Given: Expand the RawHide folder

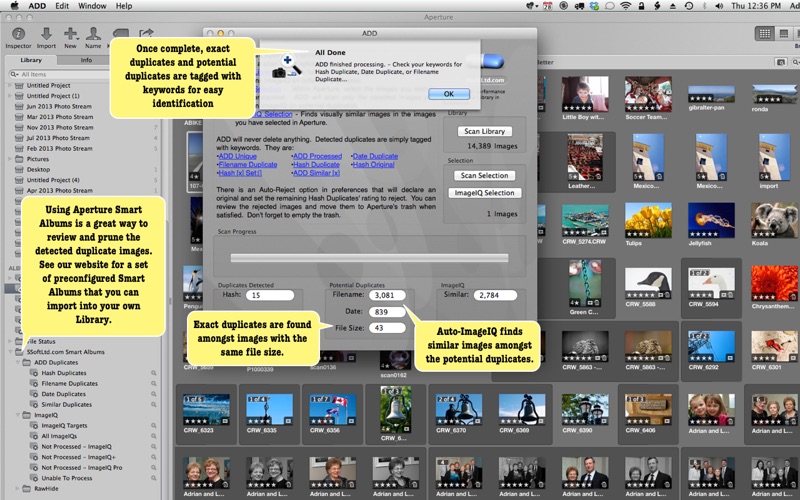Looking at the screenshot, I should coord(18,489).
